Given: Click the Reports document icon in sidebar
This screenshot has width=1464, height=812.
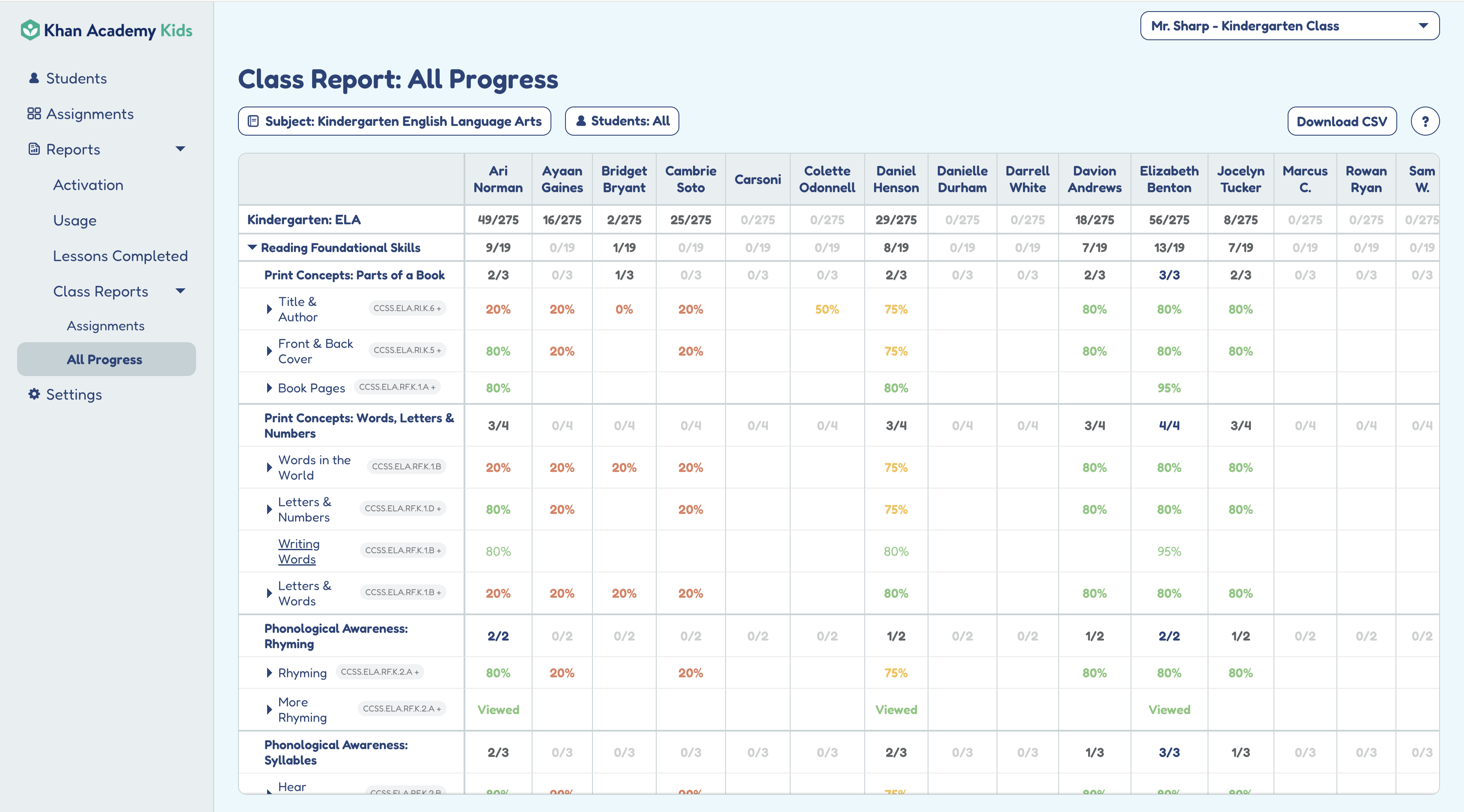Looking at the screenshot, I should tap(34, 149).
